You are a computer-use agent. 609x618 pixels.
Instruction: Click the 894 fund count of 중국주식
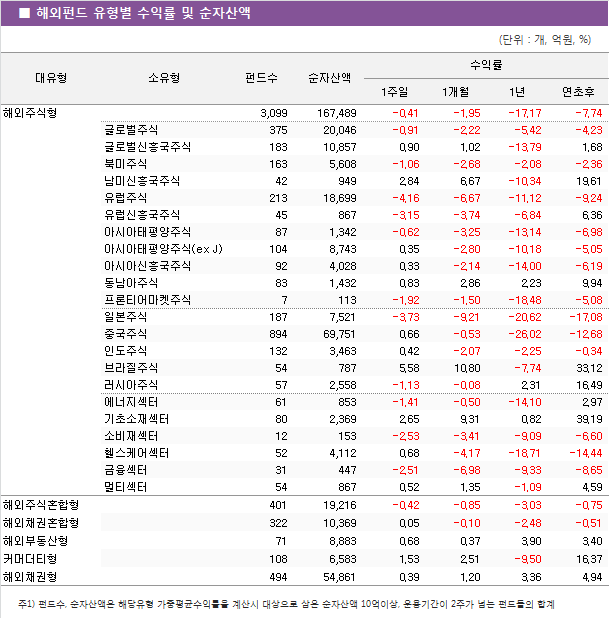click(x=278, y=334)
